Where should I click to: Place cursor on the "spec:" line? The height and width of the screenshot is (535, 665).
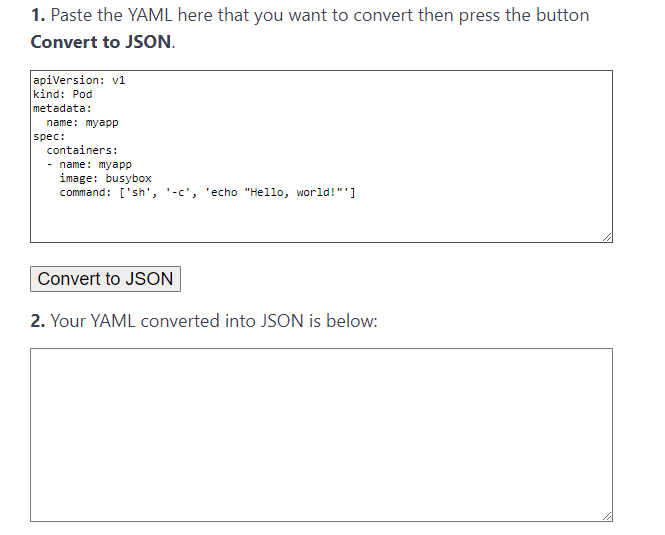[x=49, y=136]
